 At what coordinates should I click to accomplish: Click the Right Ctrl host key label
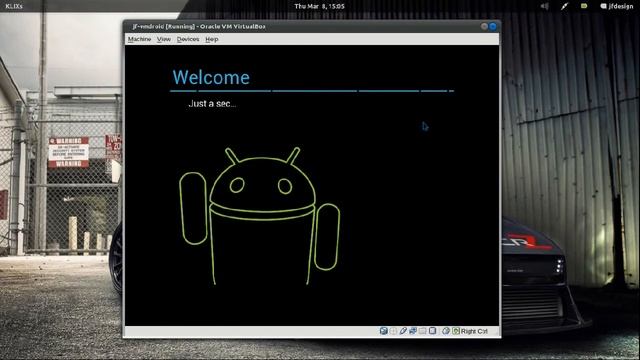[474, 331]
